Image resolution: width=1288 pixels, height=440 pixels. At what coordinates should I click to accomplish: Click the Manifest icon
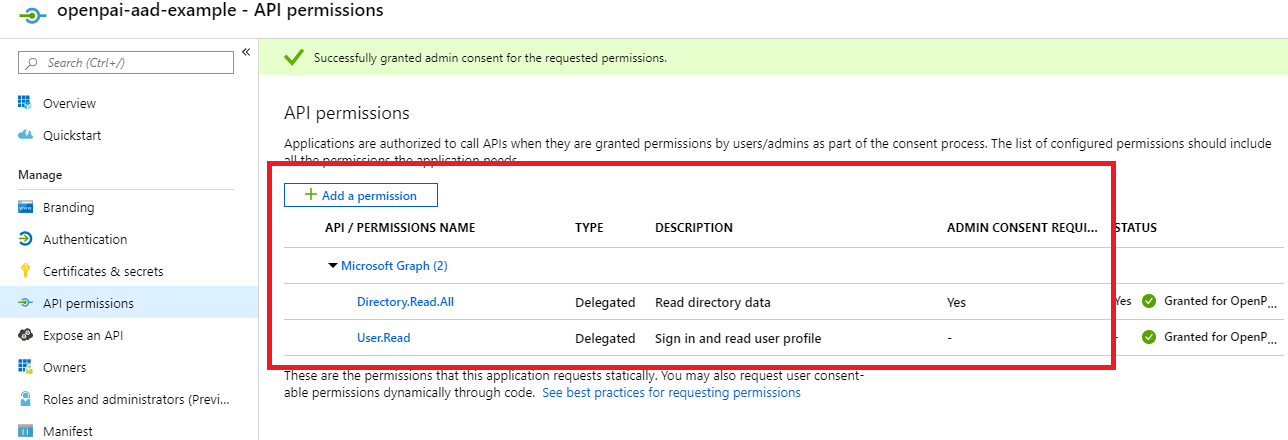coord(26,431)
